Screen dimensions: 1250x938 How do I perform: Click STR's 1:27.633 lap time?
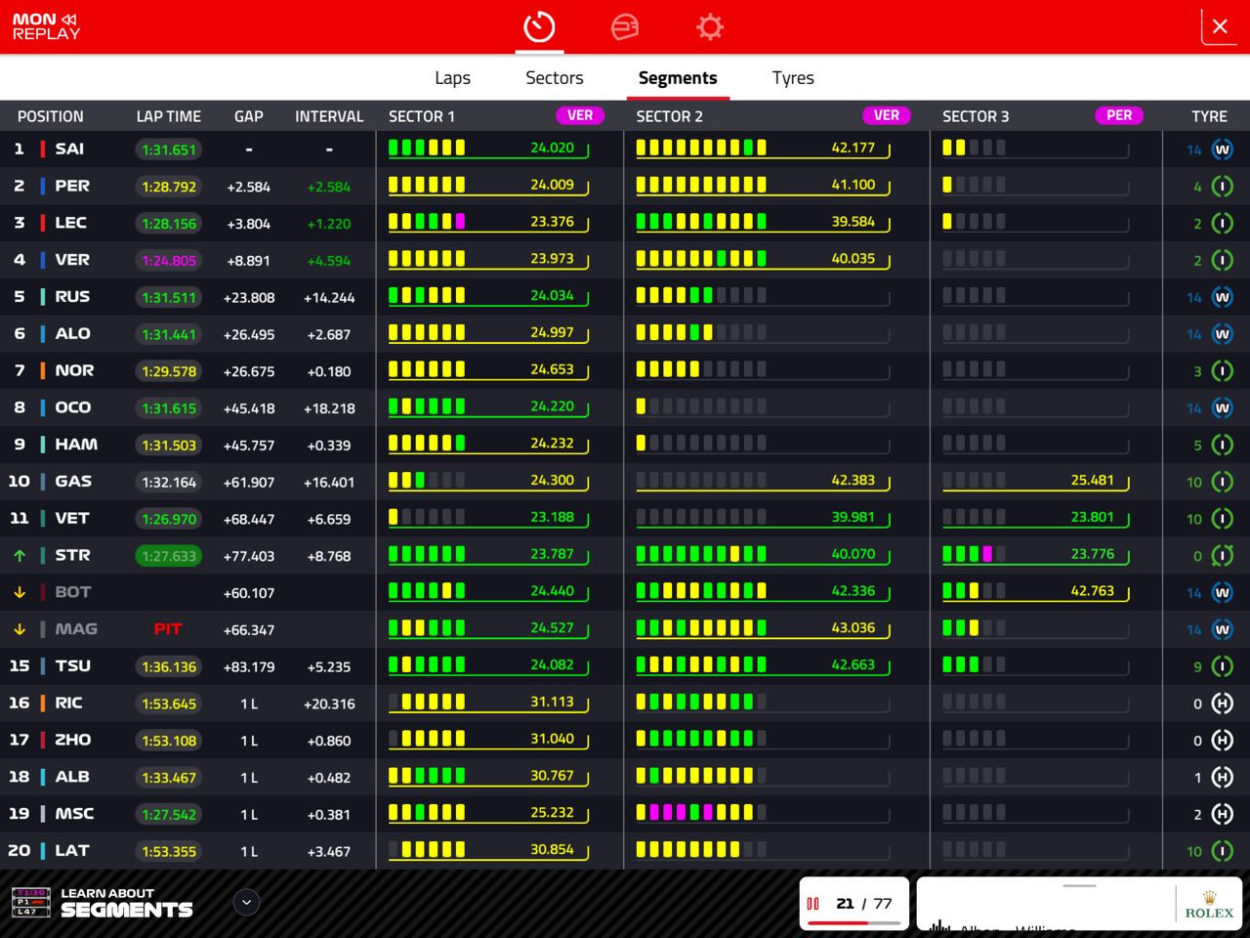[x=169, y=555]
